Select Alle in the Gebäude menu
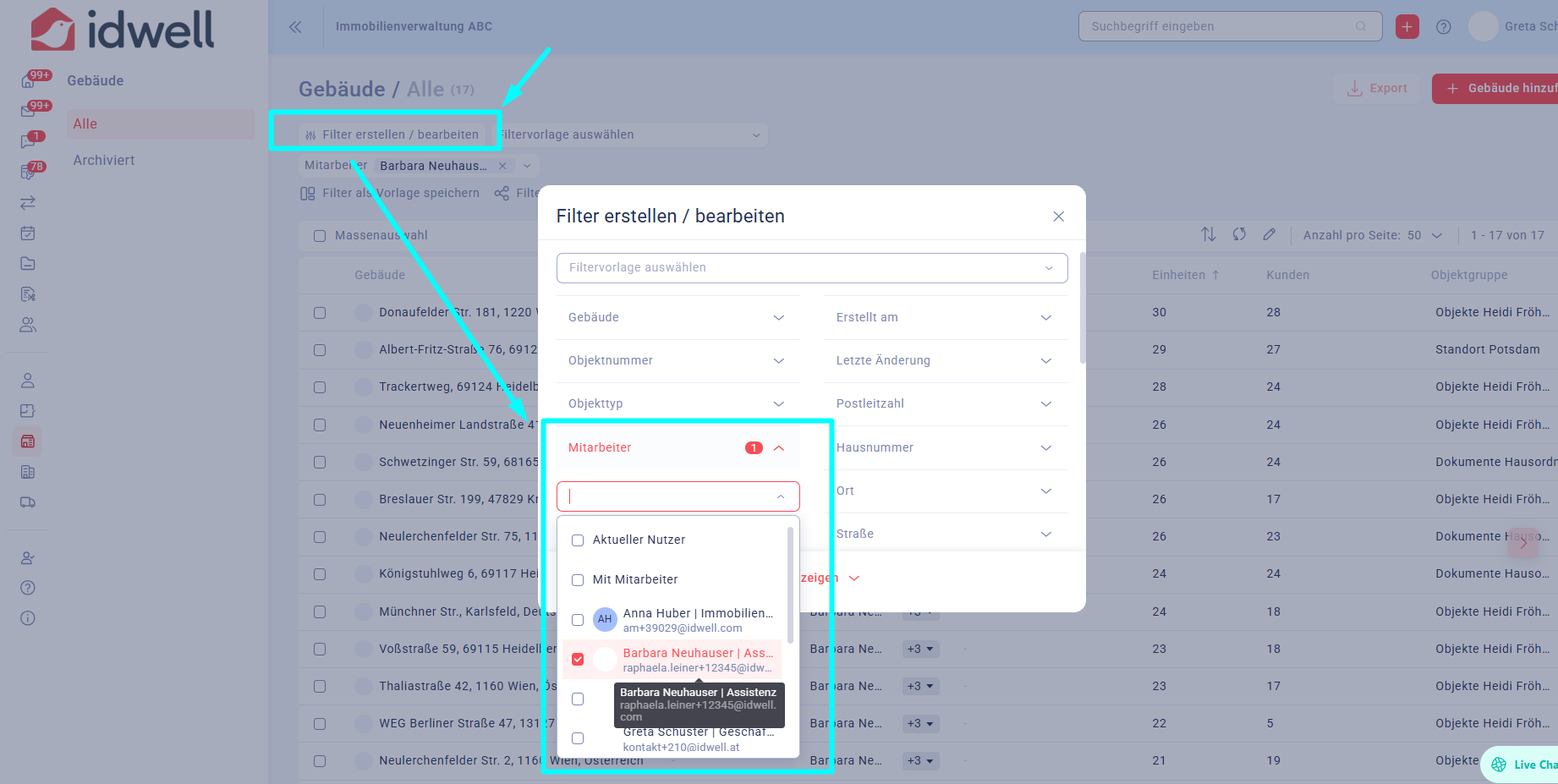This screenshot has height=784, width=1558. click(159, 124)
